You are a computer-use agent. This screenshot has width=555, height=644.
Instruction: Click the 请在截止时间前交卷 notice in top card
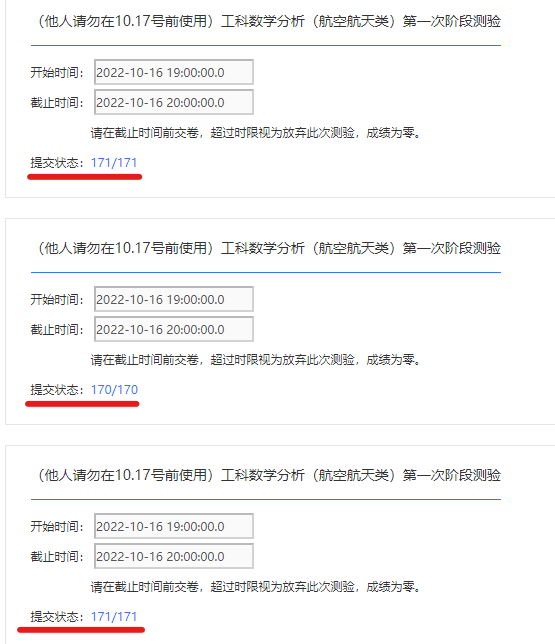(x=256, y=133)
